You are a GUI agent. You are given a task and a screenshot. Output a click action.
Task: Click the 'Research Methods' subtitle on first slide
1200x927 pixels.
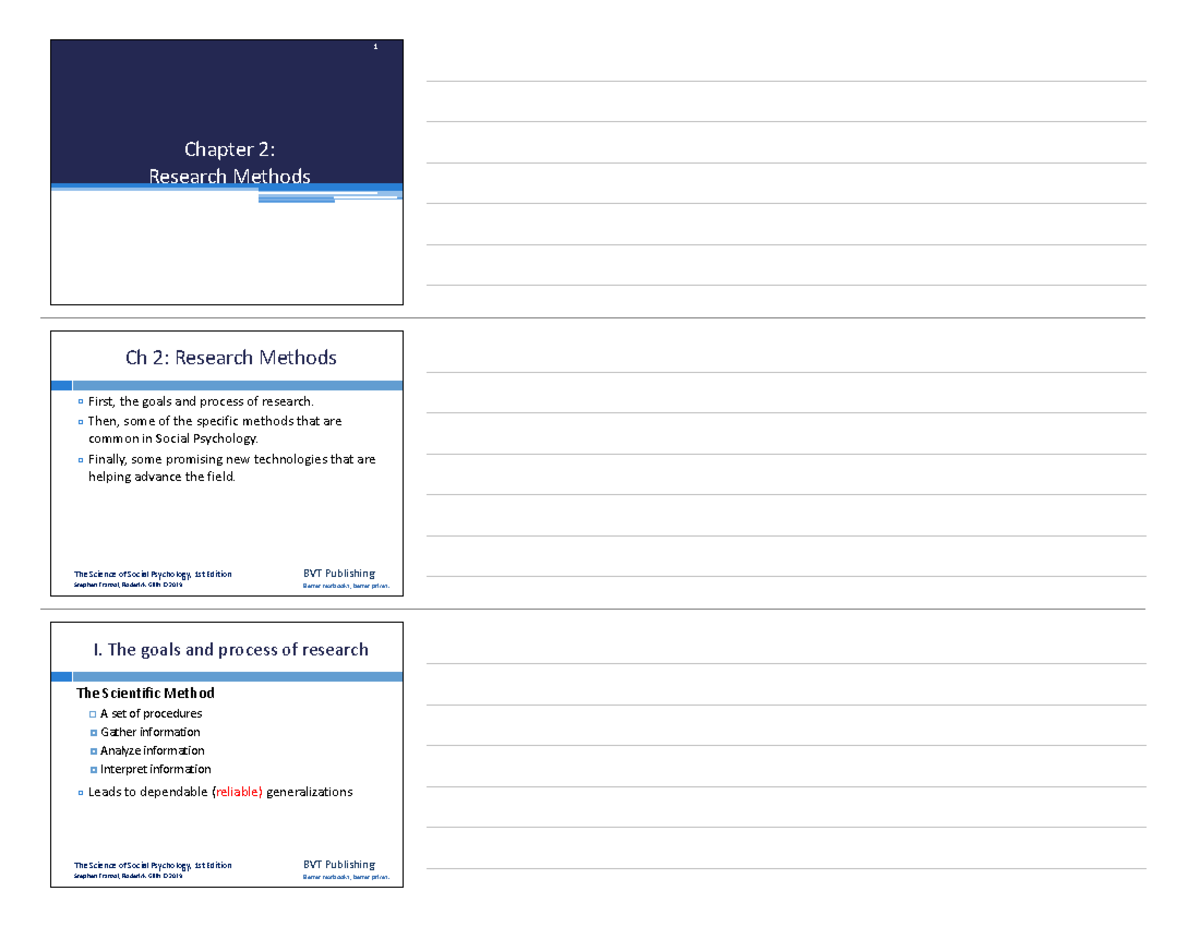pos(229,177)
